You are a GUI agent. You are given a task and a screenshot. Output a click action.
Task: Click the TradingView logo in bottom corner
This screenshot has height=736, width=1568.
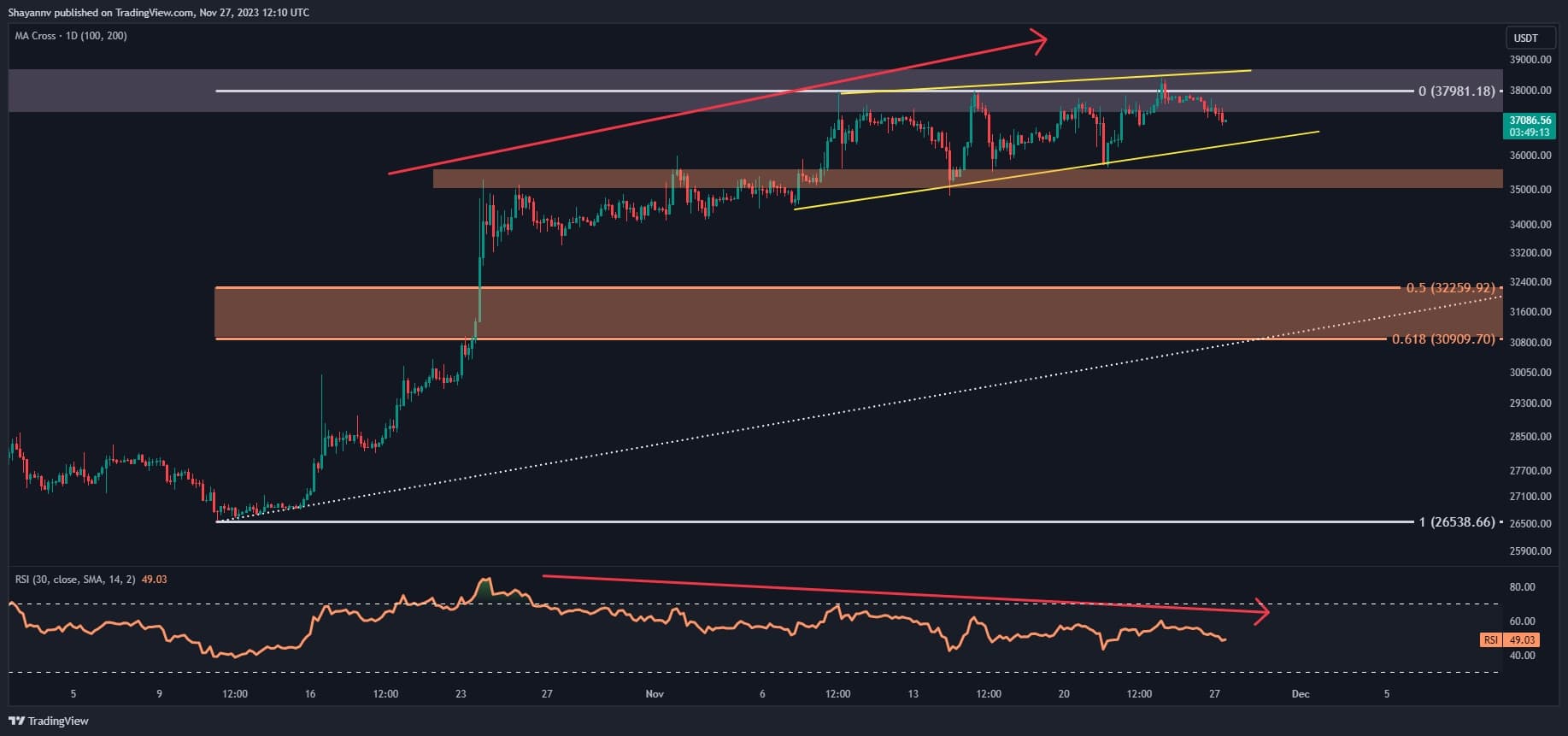(49, 721)
